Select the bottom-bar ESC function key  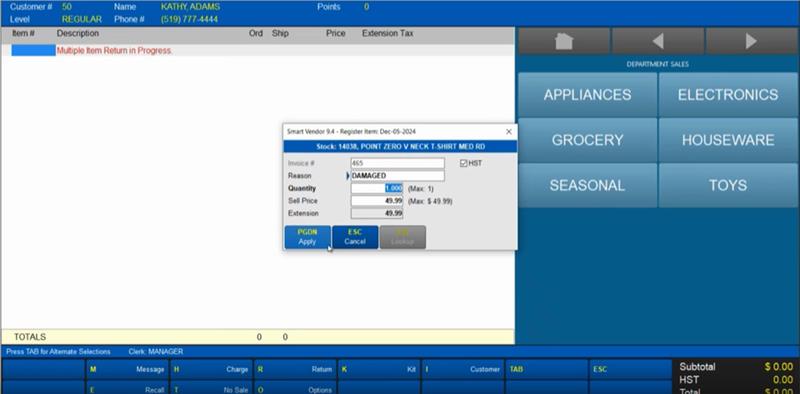[630, 369]
